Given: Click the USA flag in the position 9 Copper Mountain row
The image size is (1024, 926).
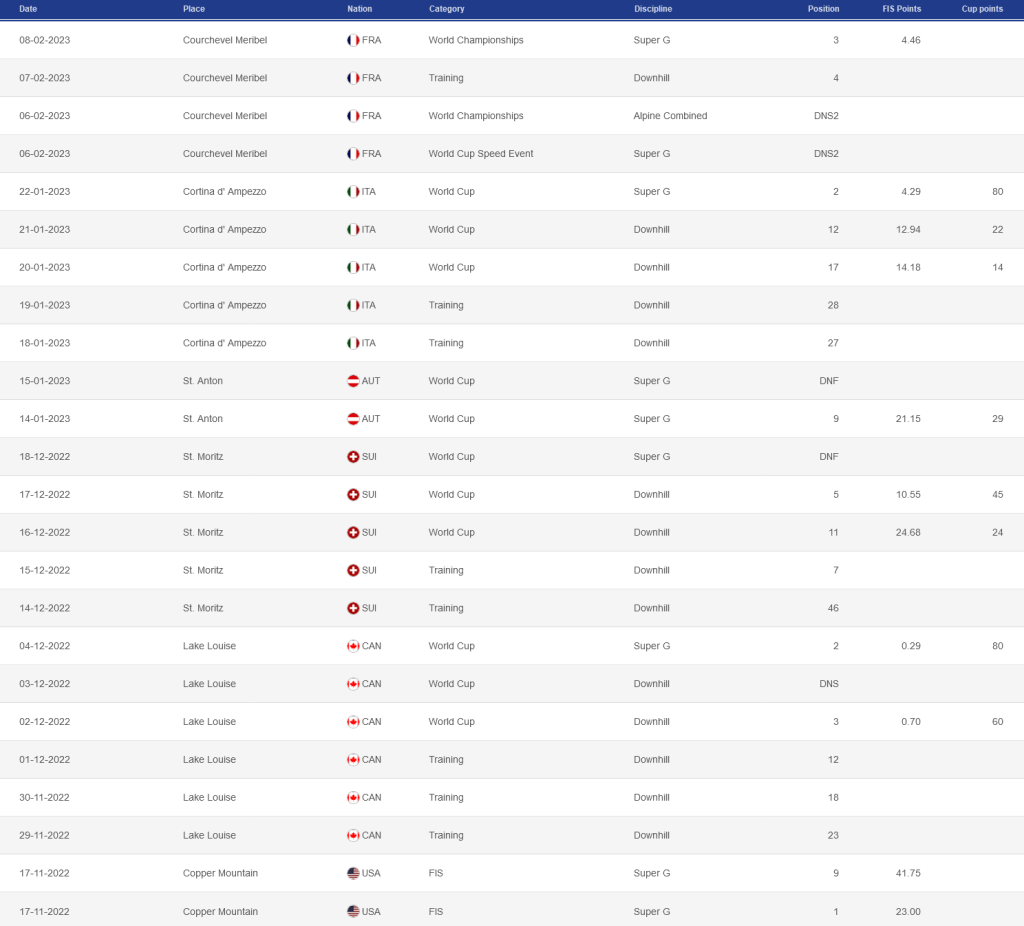Looking at the screenshot, I should [x=353, y=873].
